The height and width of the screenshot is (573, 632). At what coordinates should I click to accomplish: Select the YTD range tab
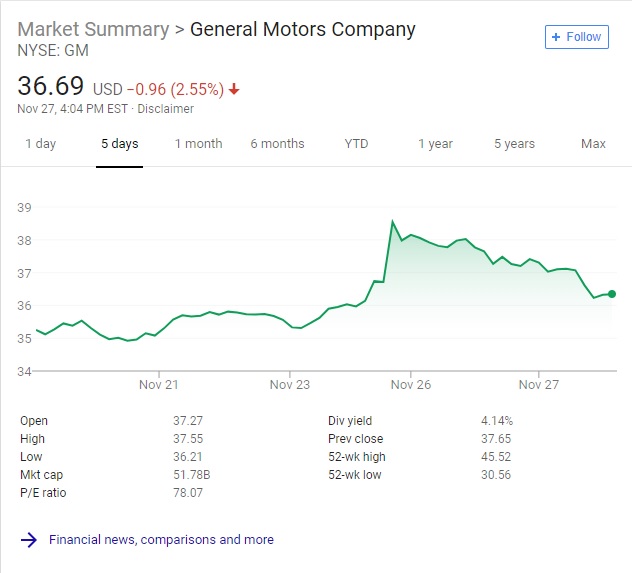point(356,144)
